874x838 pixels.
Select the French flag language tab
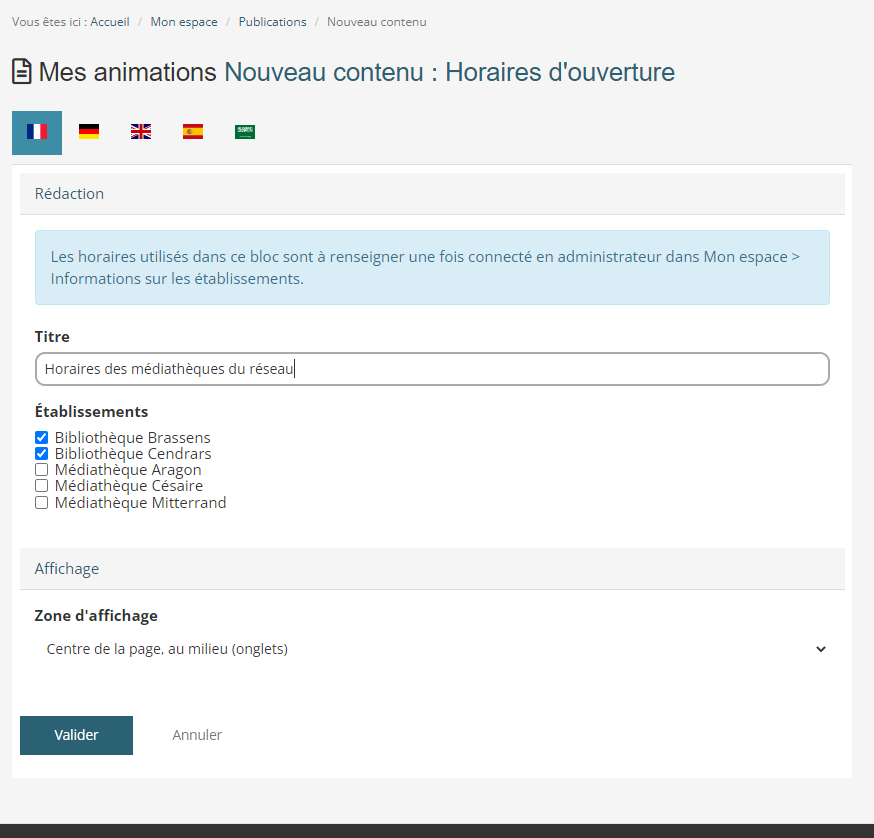tap(37, 132)
